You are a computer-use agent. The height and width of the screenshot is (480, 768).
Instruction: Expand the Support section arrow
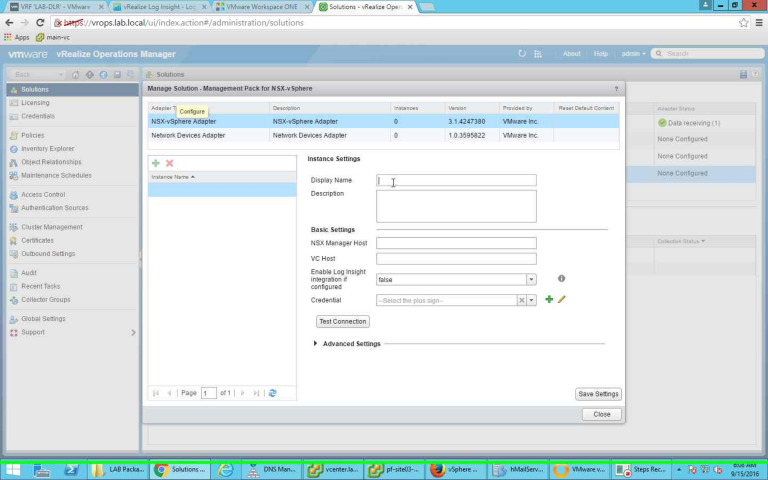click(133, 333)
